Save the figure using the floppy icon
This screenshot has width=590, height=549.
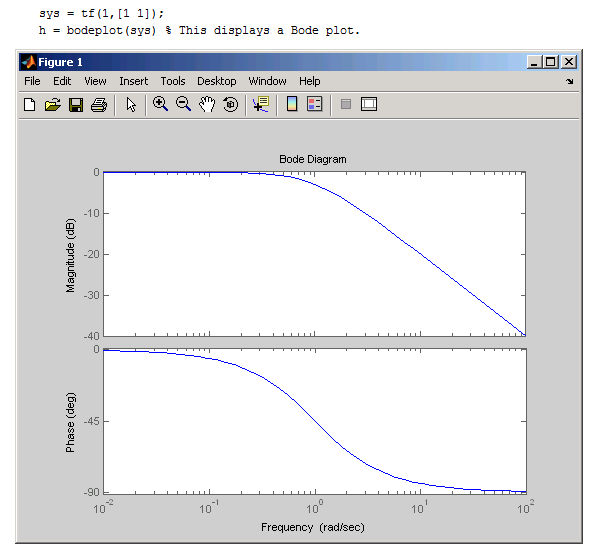click(x=76, y=105)
